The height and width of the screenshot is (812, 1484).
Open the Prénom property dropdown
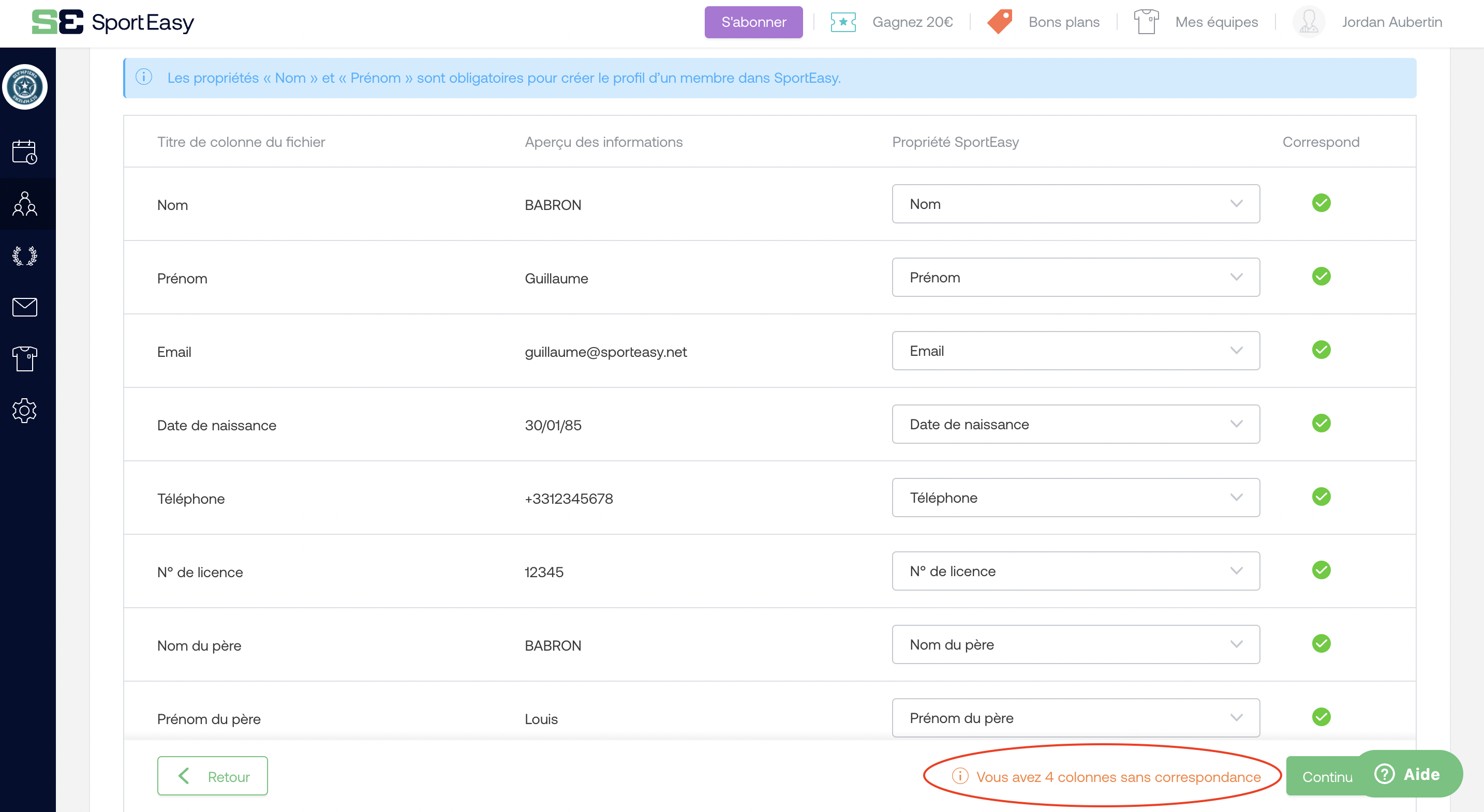click(1076, 278)
